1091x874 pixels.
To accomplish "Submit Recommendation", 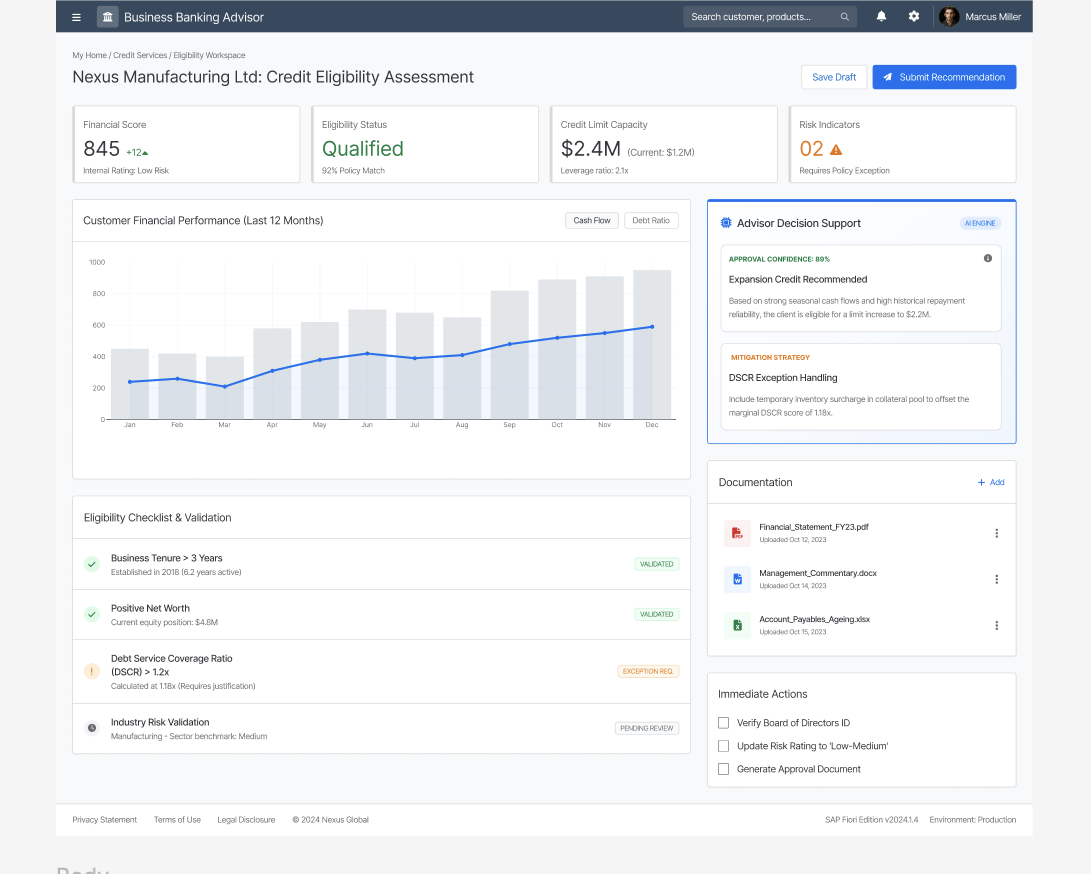I will (944, 77).
